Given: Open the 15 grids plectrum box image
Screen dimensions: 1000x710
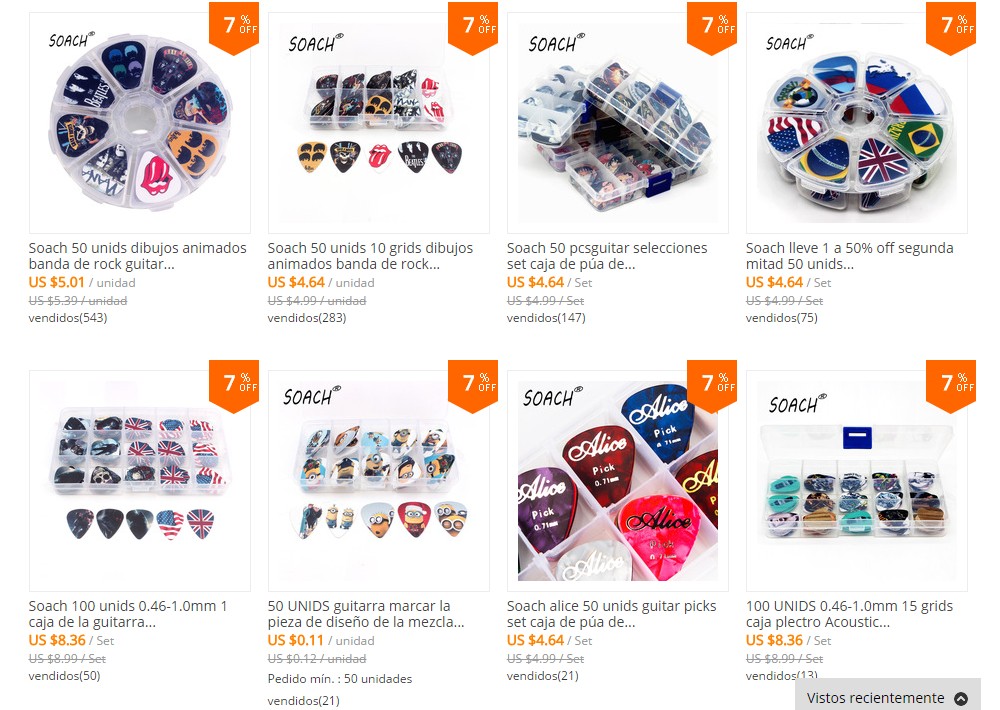Looking at the screenshot, I should click(x=857, y=480).
